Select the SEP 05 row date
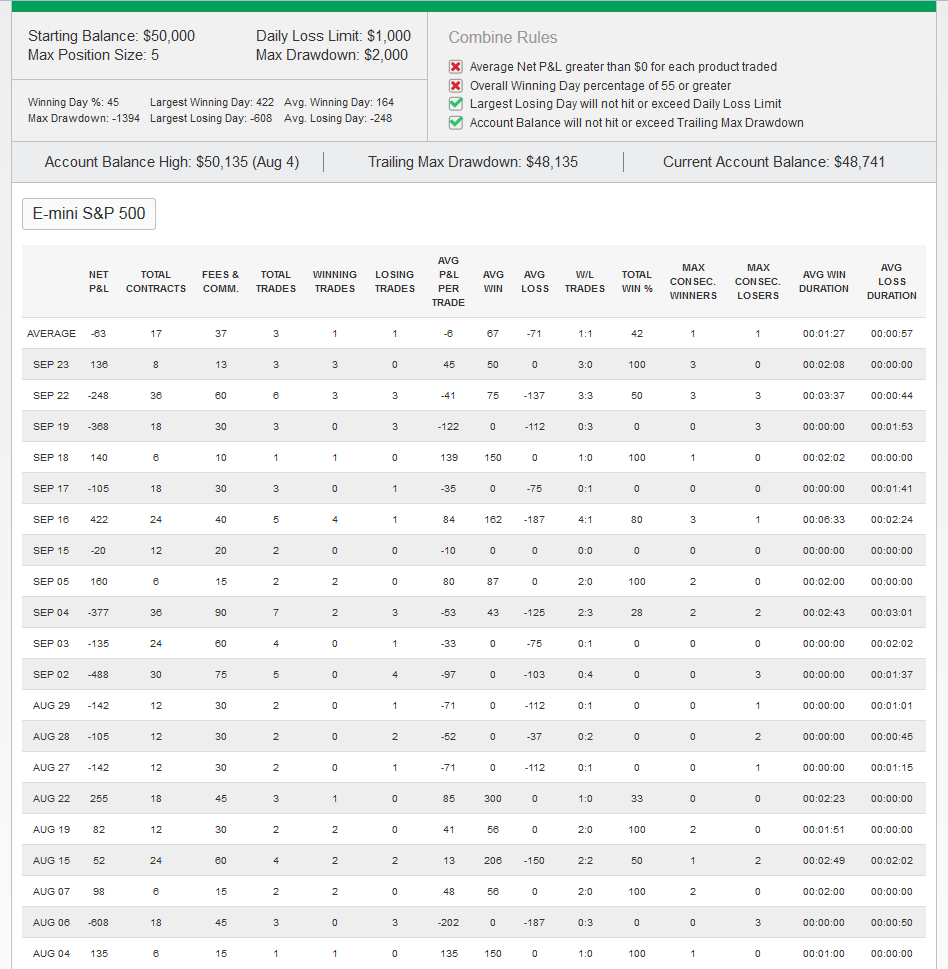The height and width of the screenshot is (969, 948). coord(51,582)
